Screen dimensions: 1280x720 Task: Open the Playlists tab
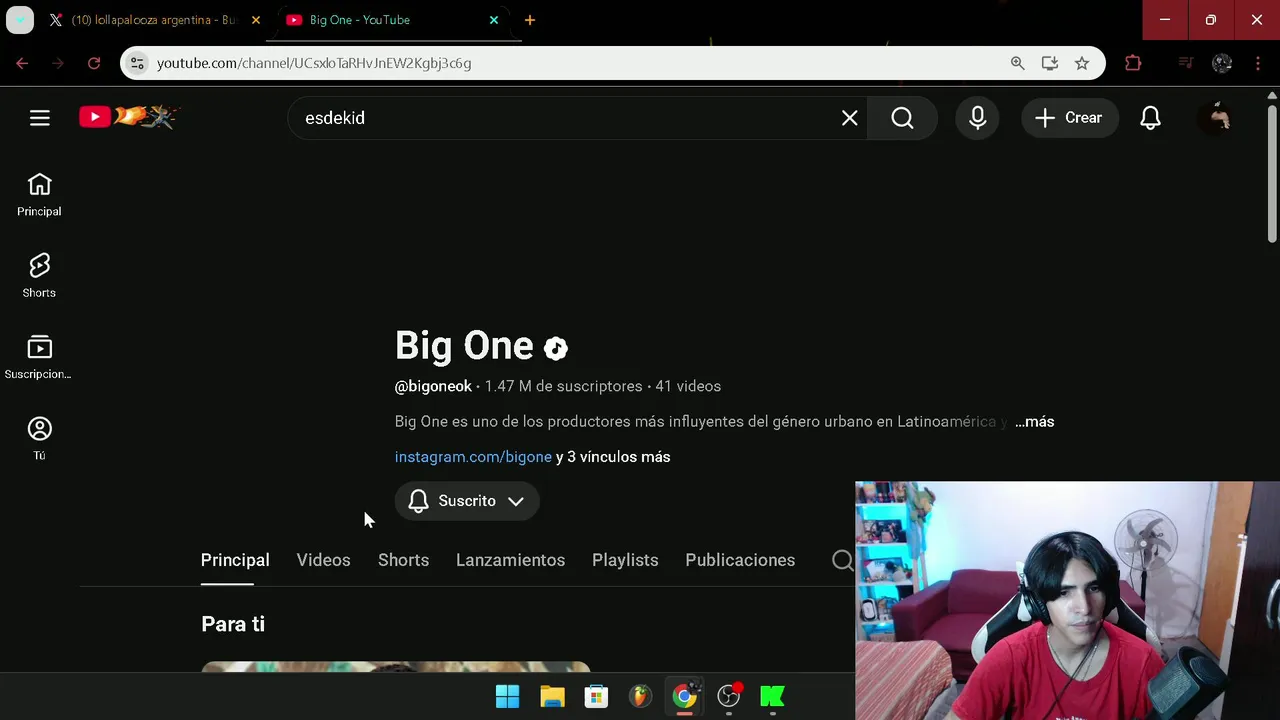[x=625, y=560]
